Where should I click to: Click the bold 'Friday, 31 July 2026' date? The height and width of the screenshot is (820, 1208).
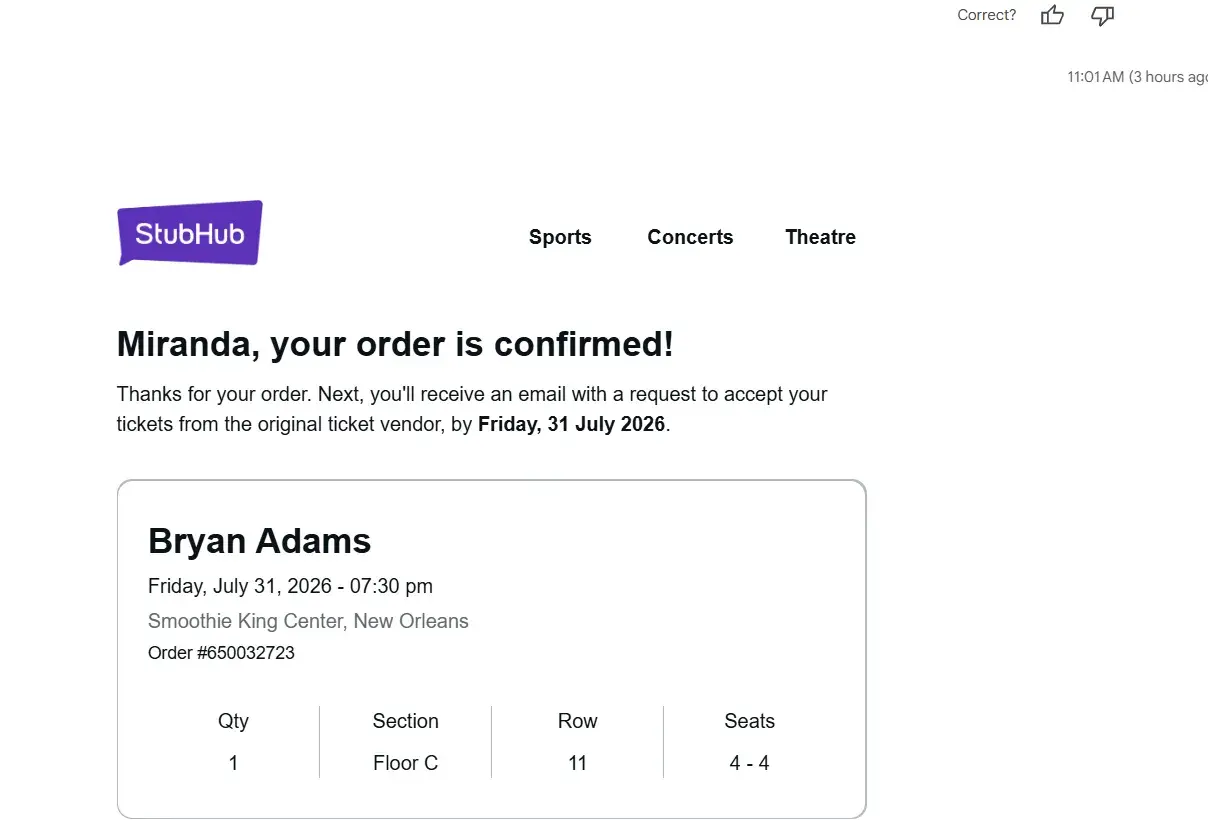(x=571, y=424)
